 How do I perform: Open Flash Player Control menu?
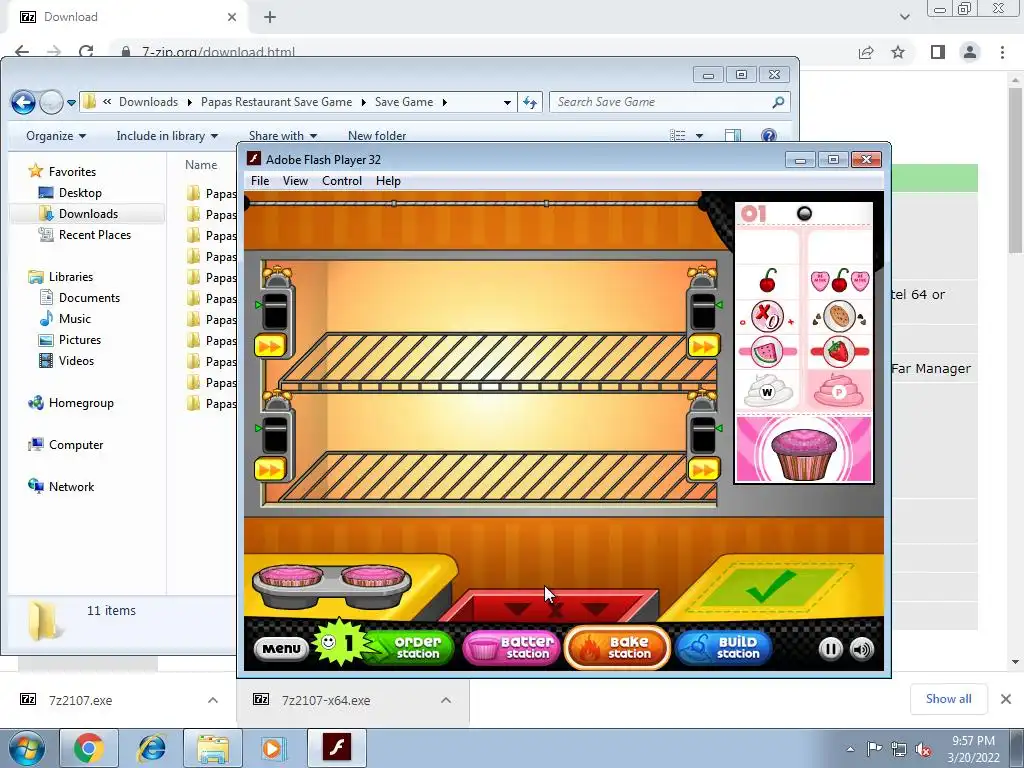tap(342, 181)
